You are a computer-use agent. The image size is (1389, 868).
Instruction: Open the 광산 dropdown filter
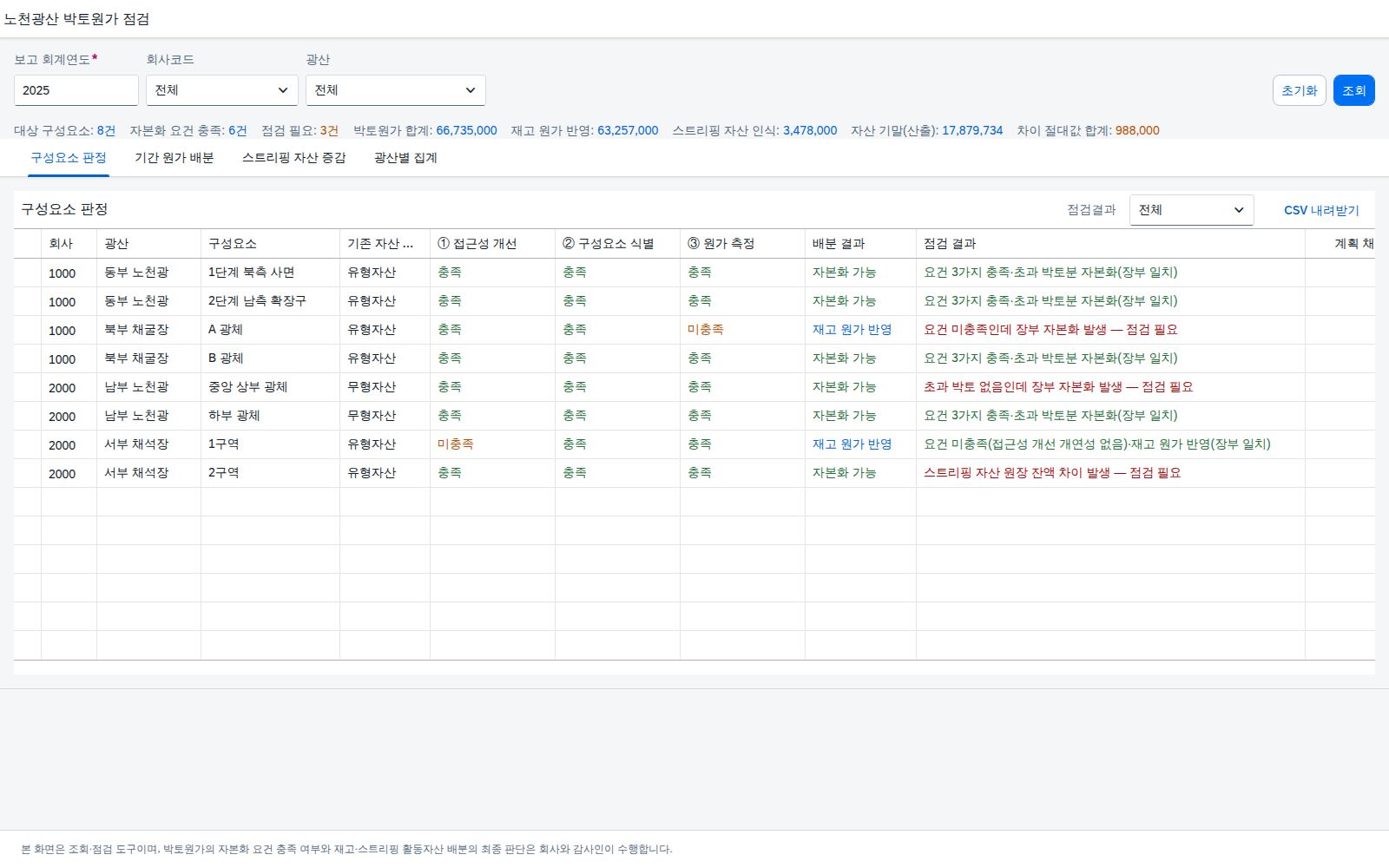396,90
